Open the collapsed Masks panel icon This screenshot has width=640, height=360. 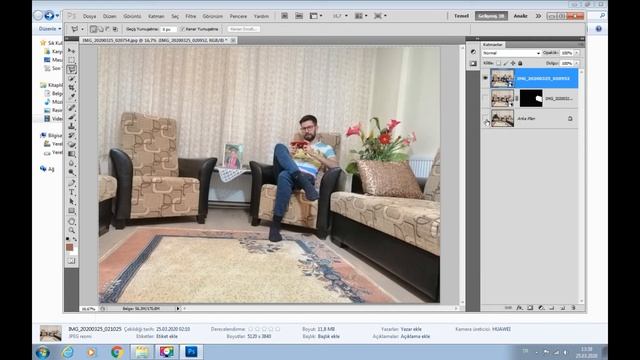point(473,63)
